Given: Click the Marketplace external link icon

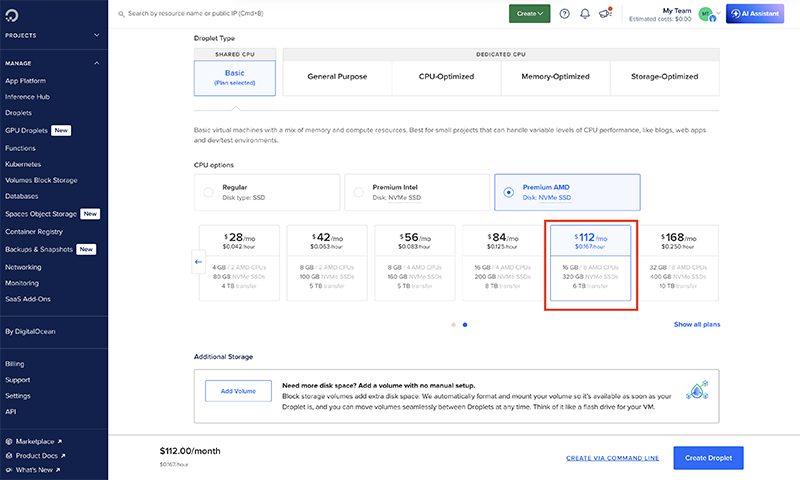Looking at the screenshot, I should [59, 441].
